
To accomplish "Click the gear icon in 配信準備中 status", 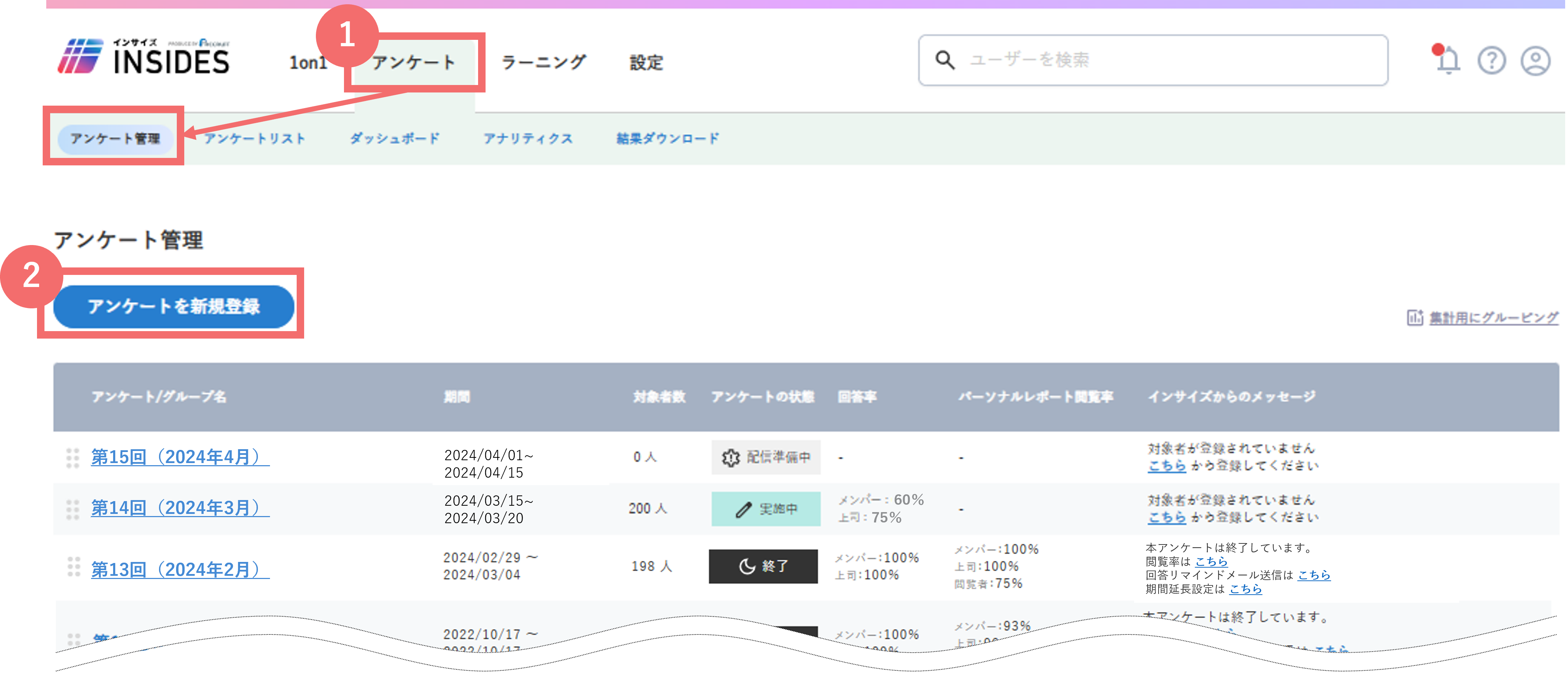I will [x=730, y=457].
